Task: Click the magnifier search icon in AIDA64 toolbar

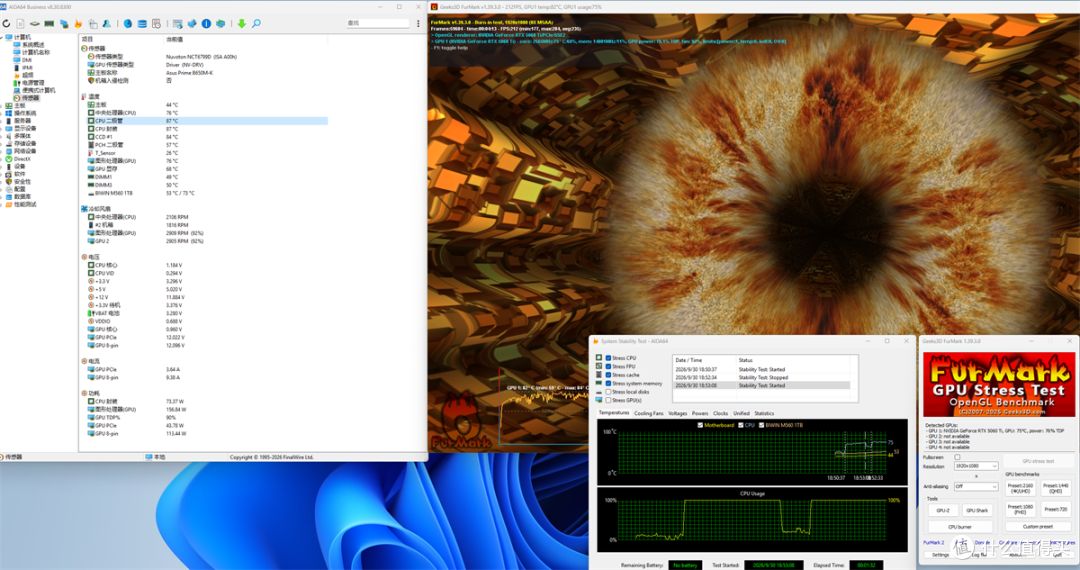Action: [x=256, y=23]
